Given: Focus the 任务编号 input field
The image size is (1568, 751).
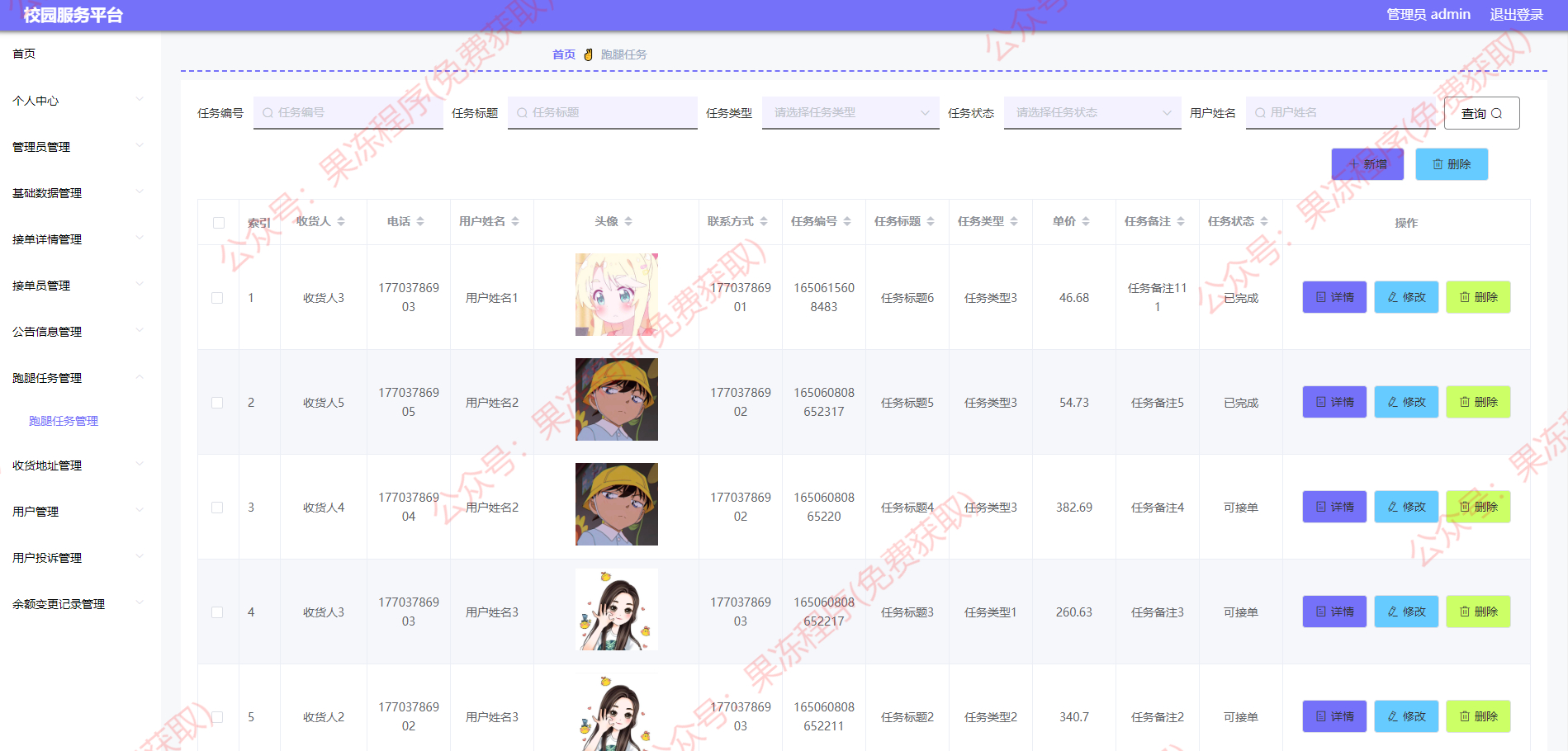Looking at the screenshot, I should pyautogui.click(x=348, y=113).
